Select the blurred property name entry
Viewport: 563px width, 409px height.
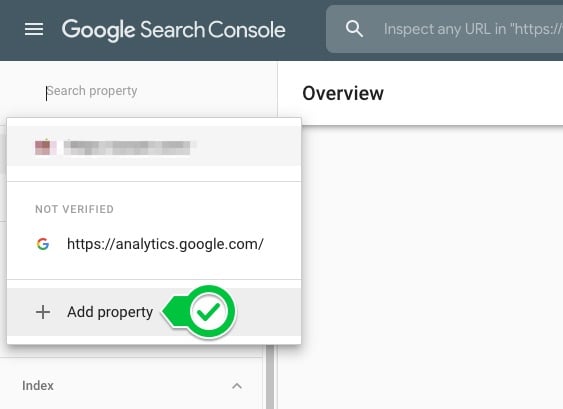(x=127, y=148)
